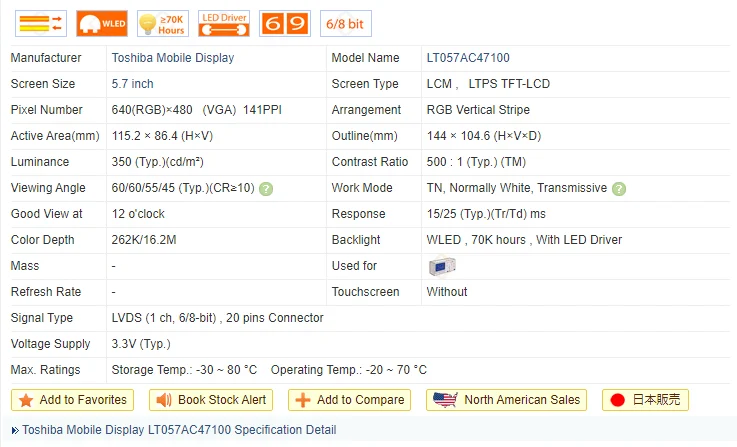737x447 pixels.
Task: Click the ≥70K Hours lightbulb icon
Action: point(163,24)
